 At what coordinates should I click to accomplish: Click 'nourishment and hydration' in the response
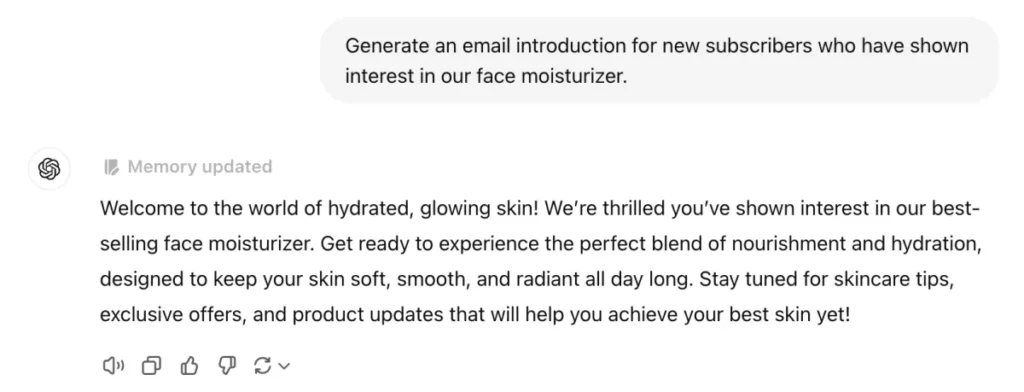(x=857, y=244)
